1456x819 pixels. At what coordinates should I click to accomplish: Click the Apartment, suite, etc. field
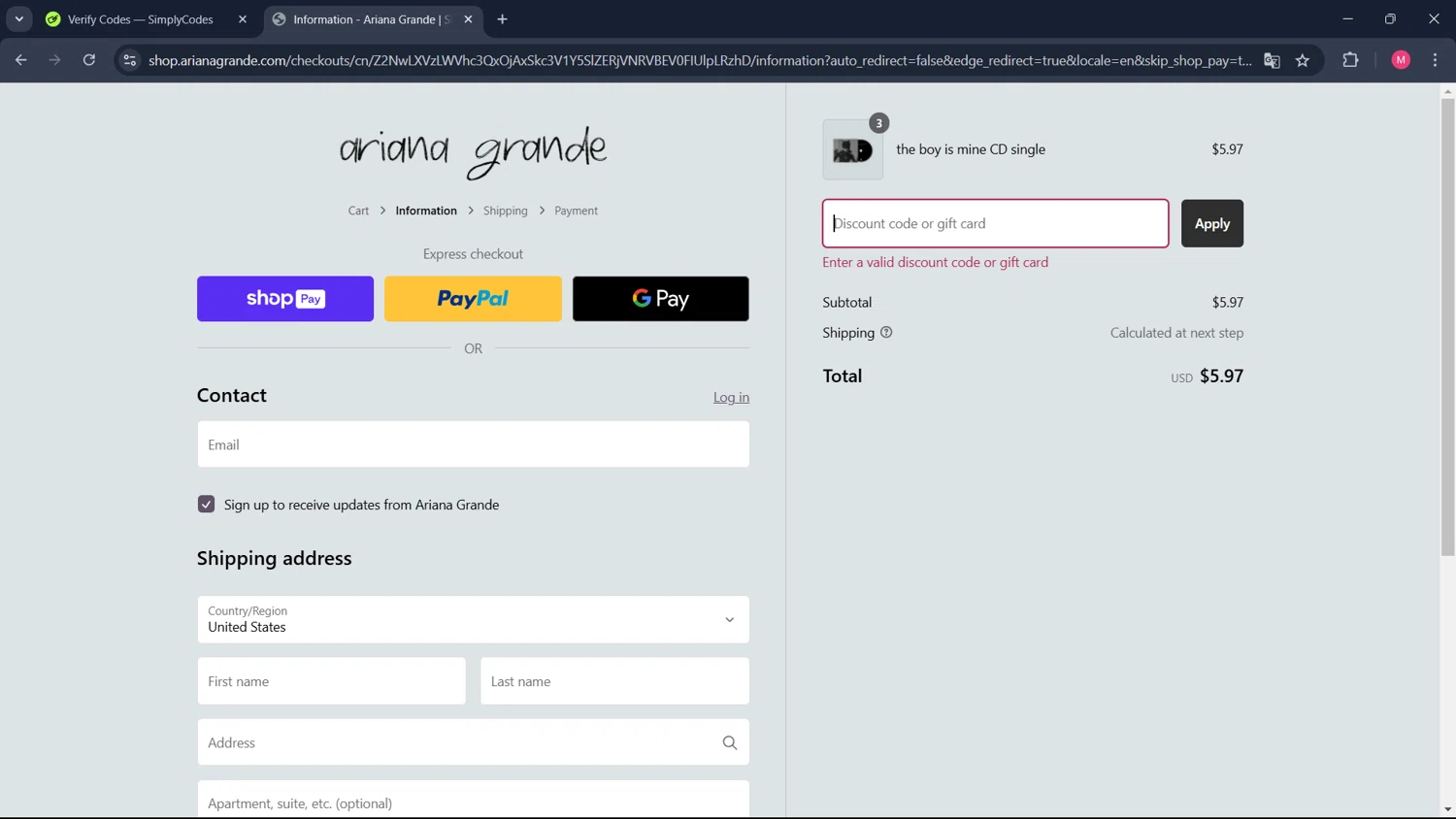tap(473, 801)
